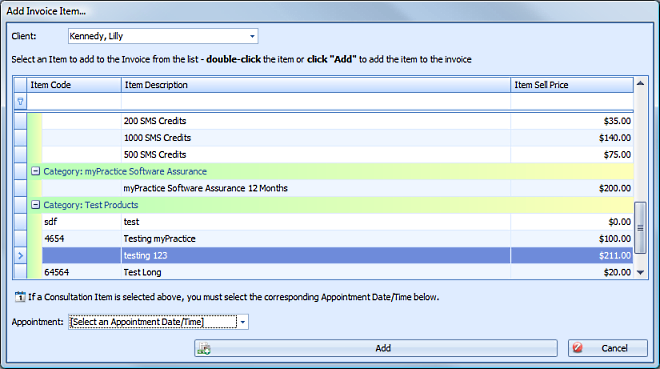Open the Appointment date/time dropdown
Screen dimensions: 660x369
243,322
